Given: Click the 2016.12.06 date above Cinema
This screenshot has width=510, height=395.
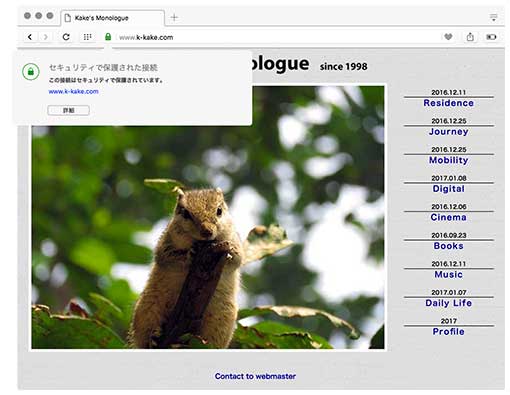Looking at the screenshot, I should pyautogui.click(x=449, y=207).
